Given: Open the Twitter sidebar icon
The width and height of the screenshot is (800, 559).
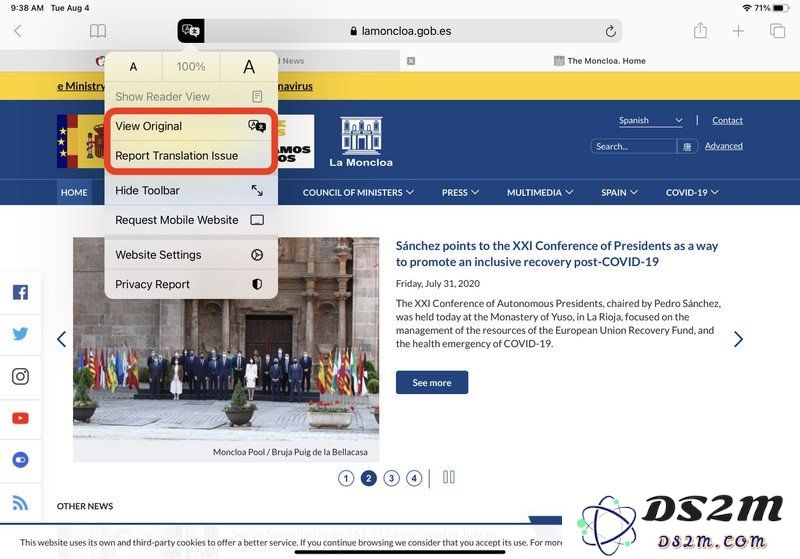Looking at the screenshot, I should coord(20,334).
